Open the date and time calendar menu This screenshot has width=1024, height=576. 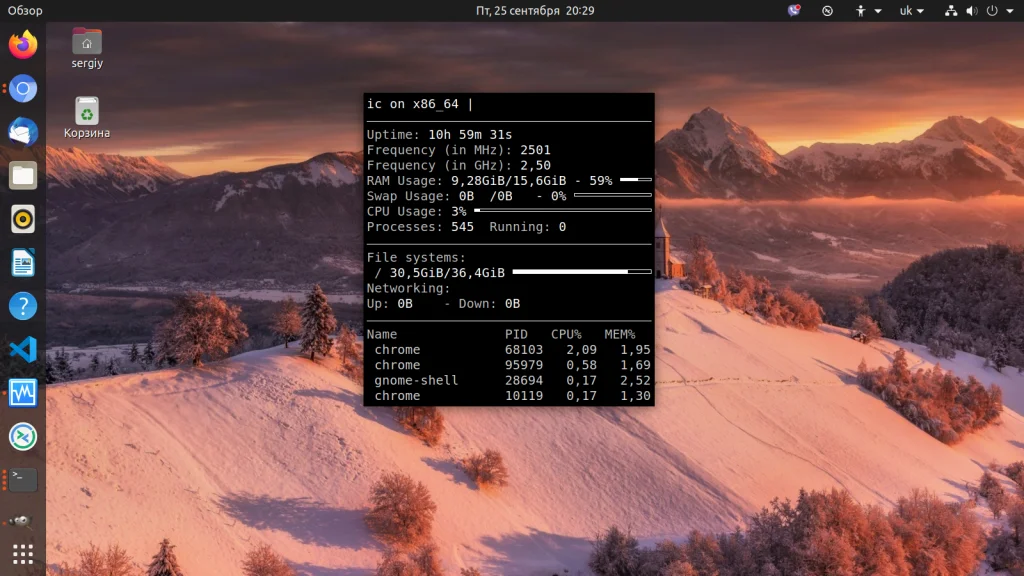click(535, 11)
